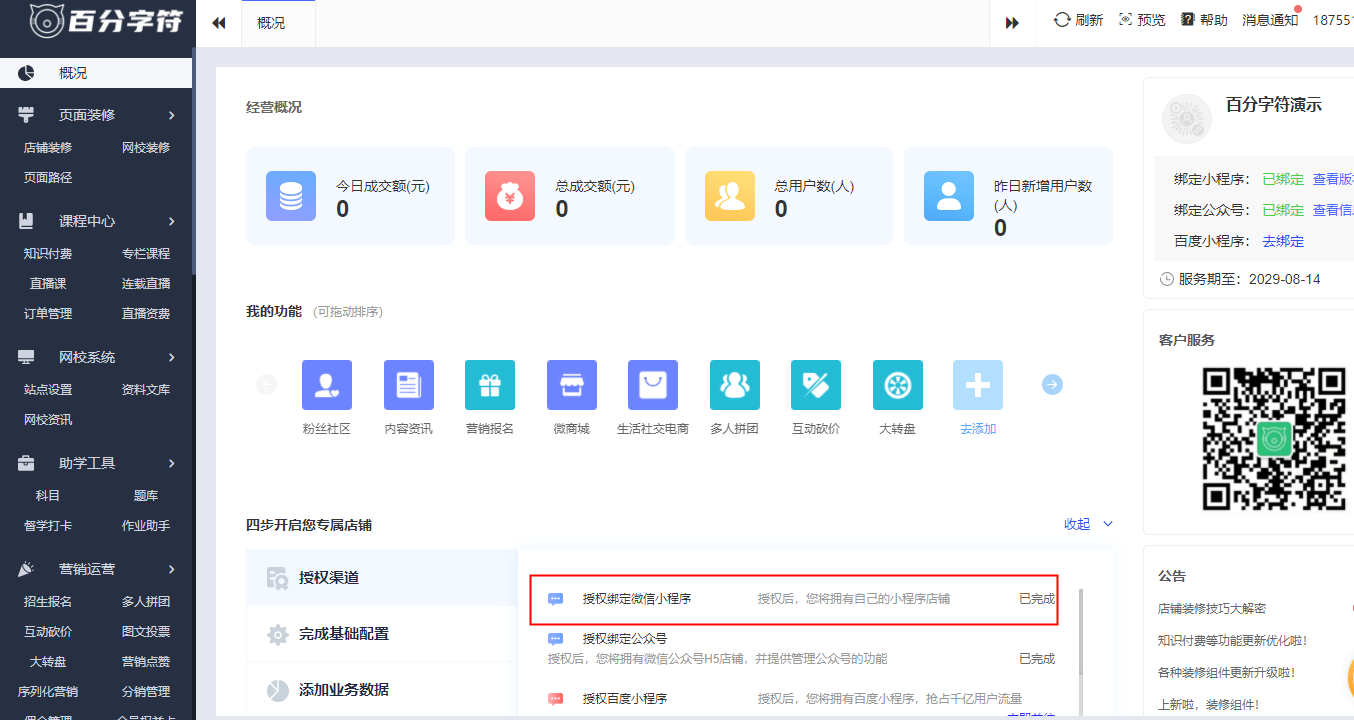The width and height of the screenshot is (1354, 720).
Task: Click the 授权绑定公众号 row
Action: 801,648
